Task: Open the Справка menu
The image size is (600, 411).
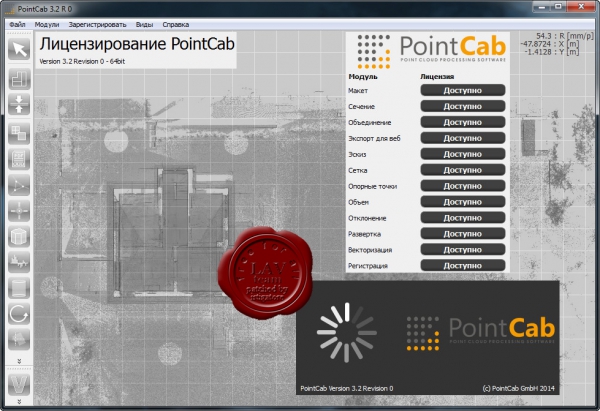Action: click(176, 24)
